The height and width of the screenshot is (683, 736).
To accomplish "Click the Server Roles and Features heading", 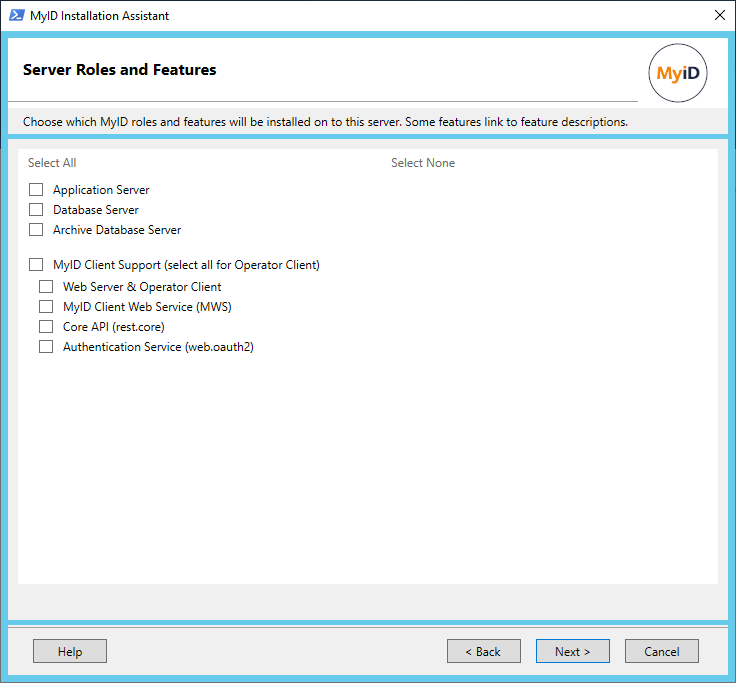I will 120,69.
